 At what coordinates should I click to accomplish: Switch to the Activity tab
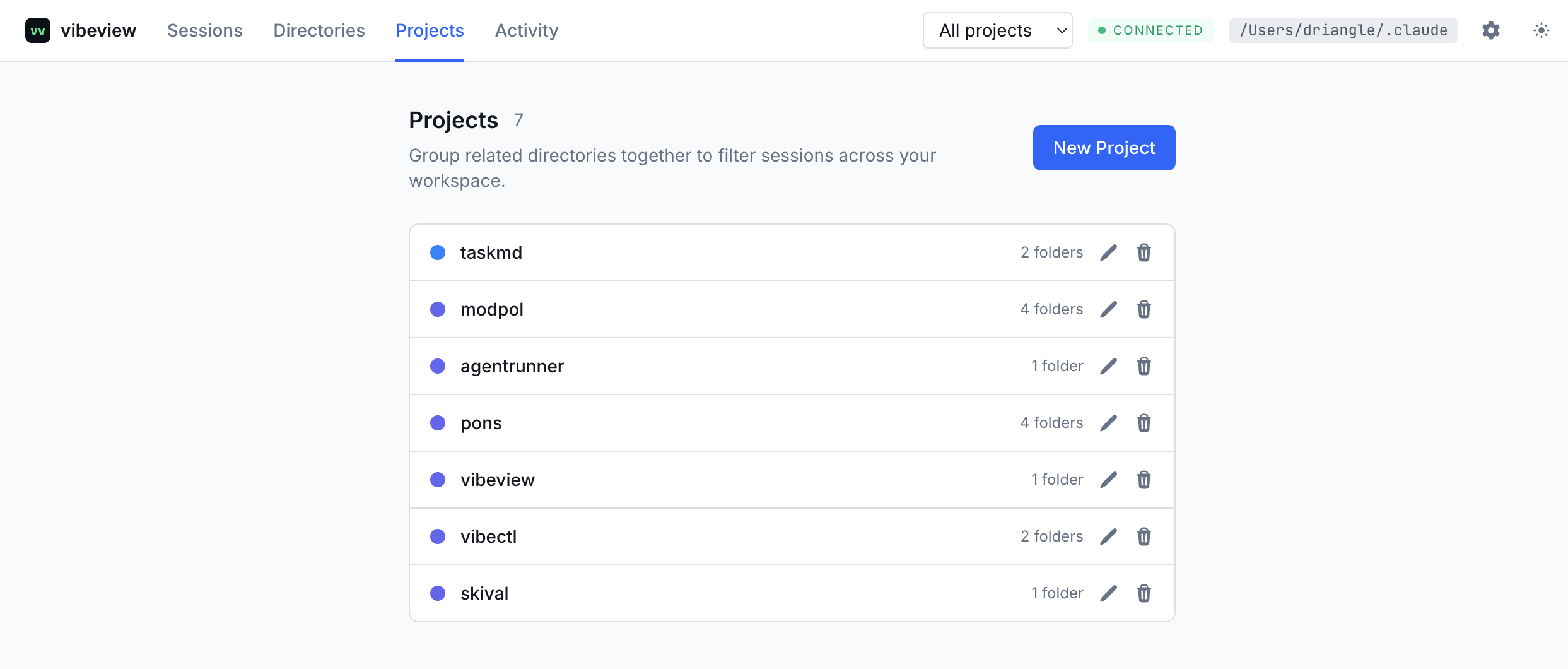(526, 30)
